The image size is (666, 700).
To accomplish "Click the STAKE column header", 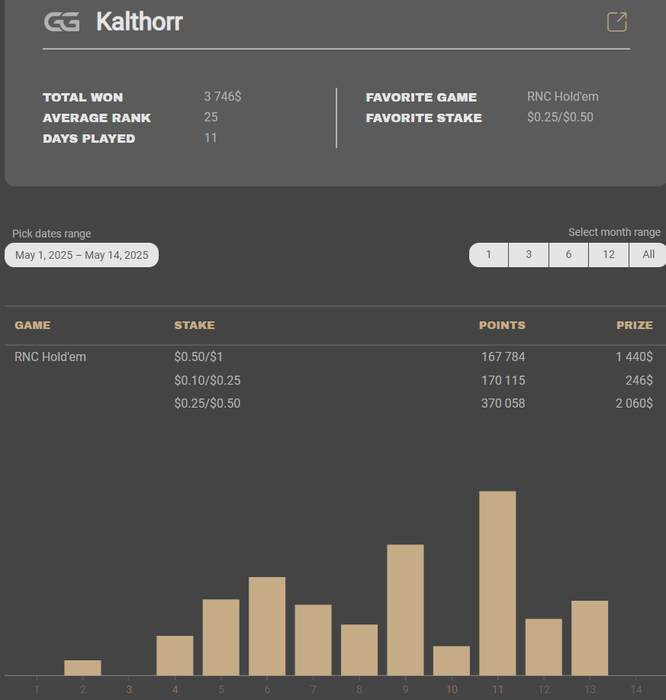I will click(195, 325).
